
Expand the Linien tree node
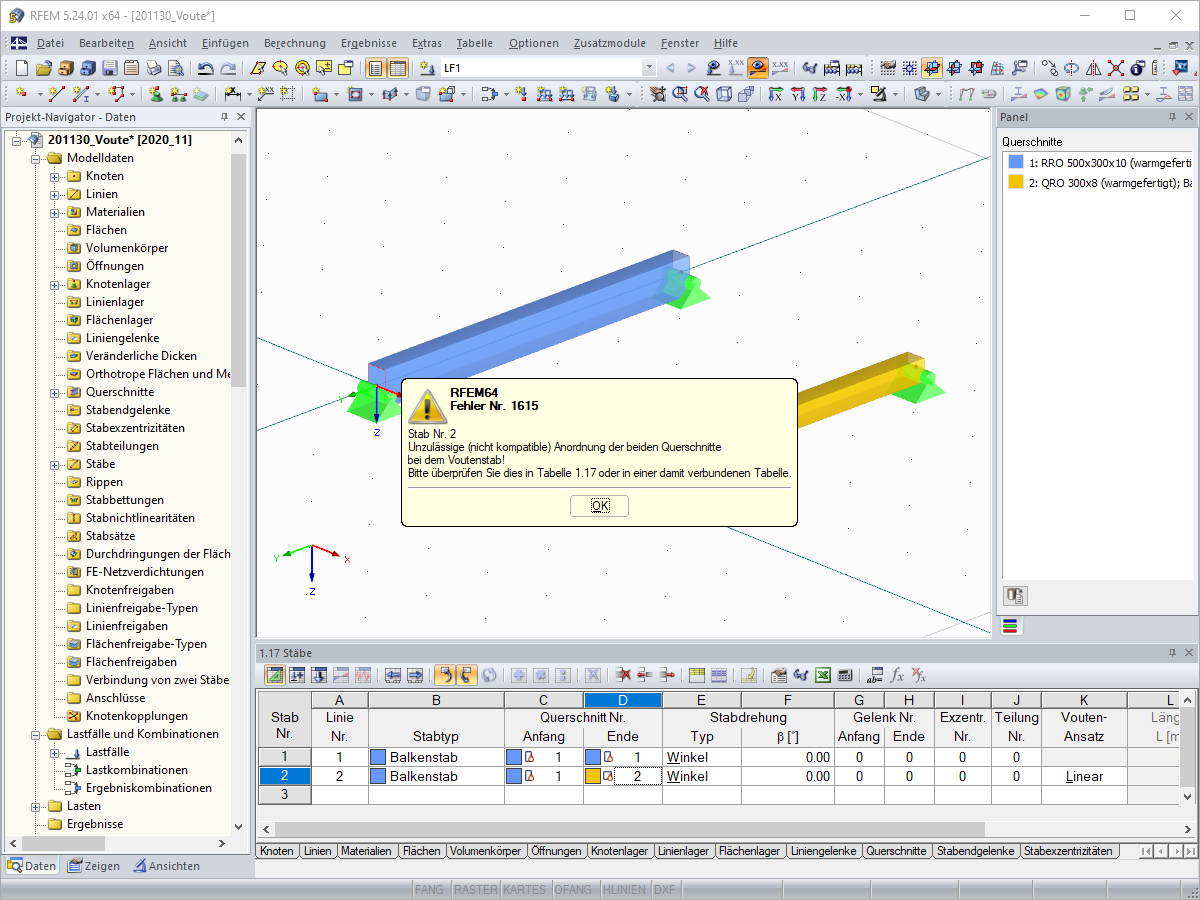coord(55,194)
